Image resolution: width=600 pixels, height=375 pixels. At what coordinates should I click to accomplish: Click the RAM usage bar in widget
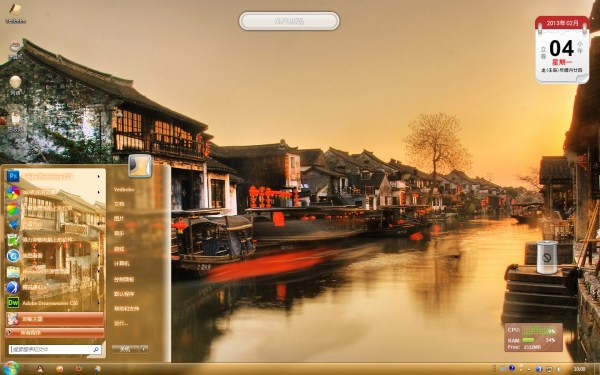tap(528, 340)
